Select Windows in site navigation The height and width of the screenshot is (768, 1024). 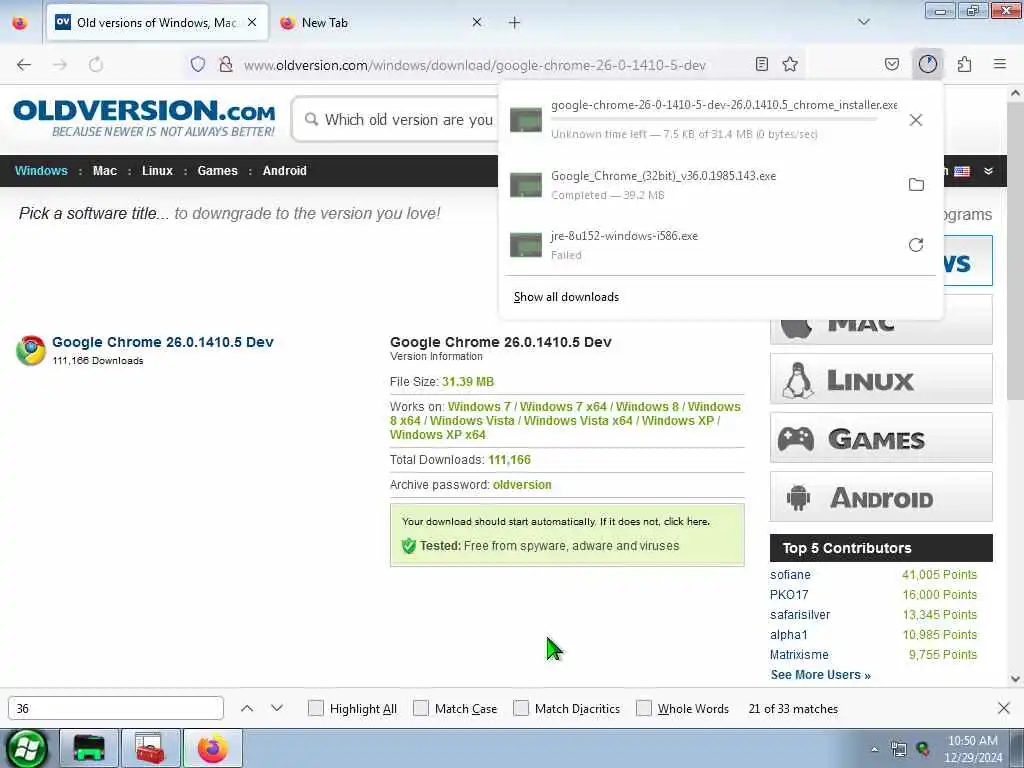41,170
